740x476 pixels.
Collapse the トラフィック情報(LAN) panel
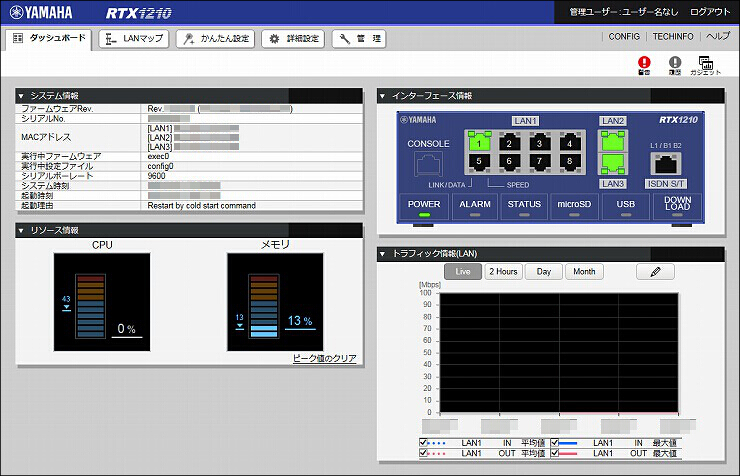[x=382, y=254]
